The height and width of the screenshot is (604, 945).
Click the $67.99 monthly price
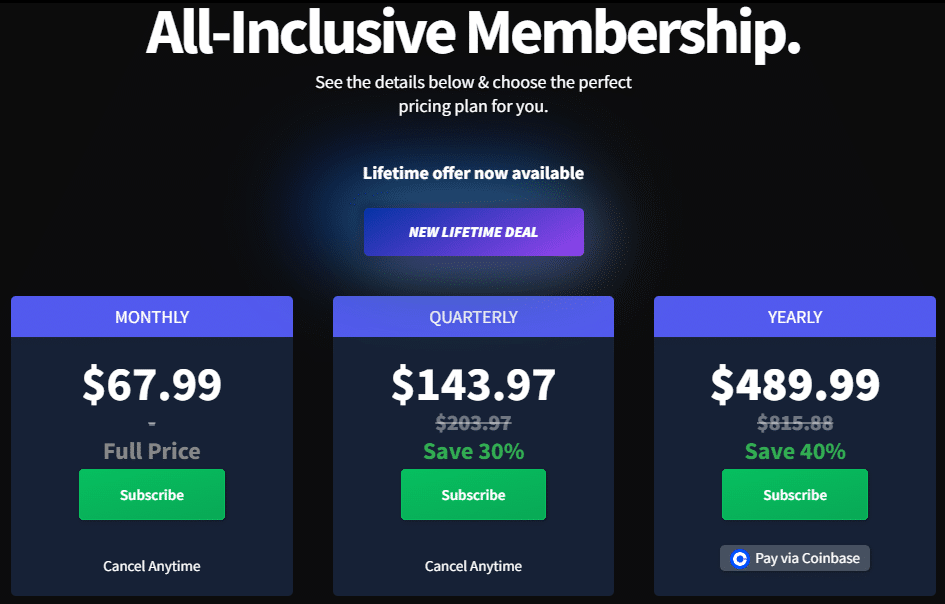(x=152, y=385)
